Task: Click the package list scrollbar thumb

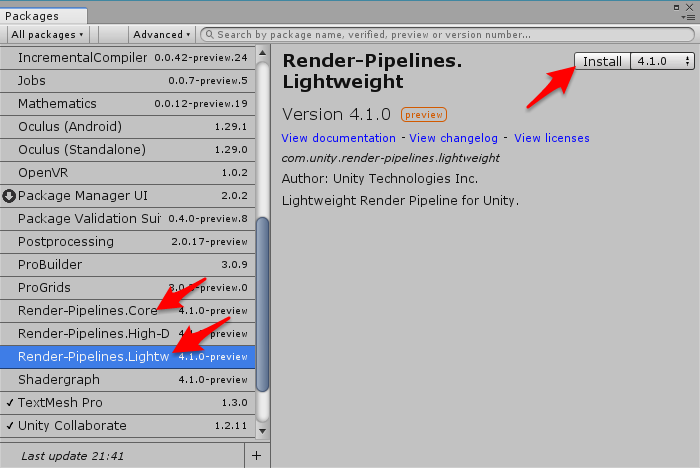Action: pyautogui.click(x=262, y=305)
